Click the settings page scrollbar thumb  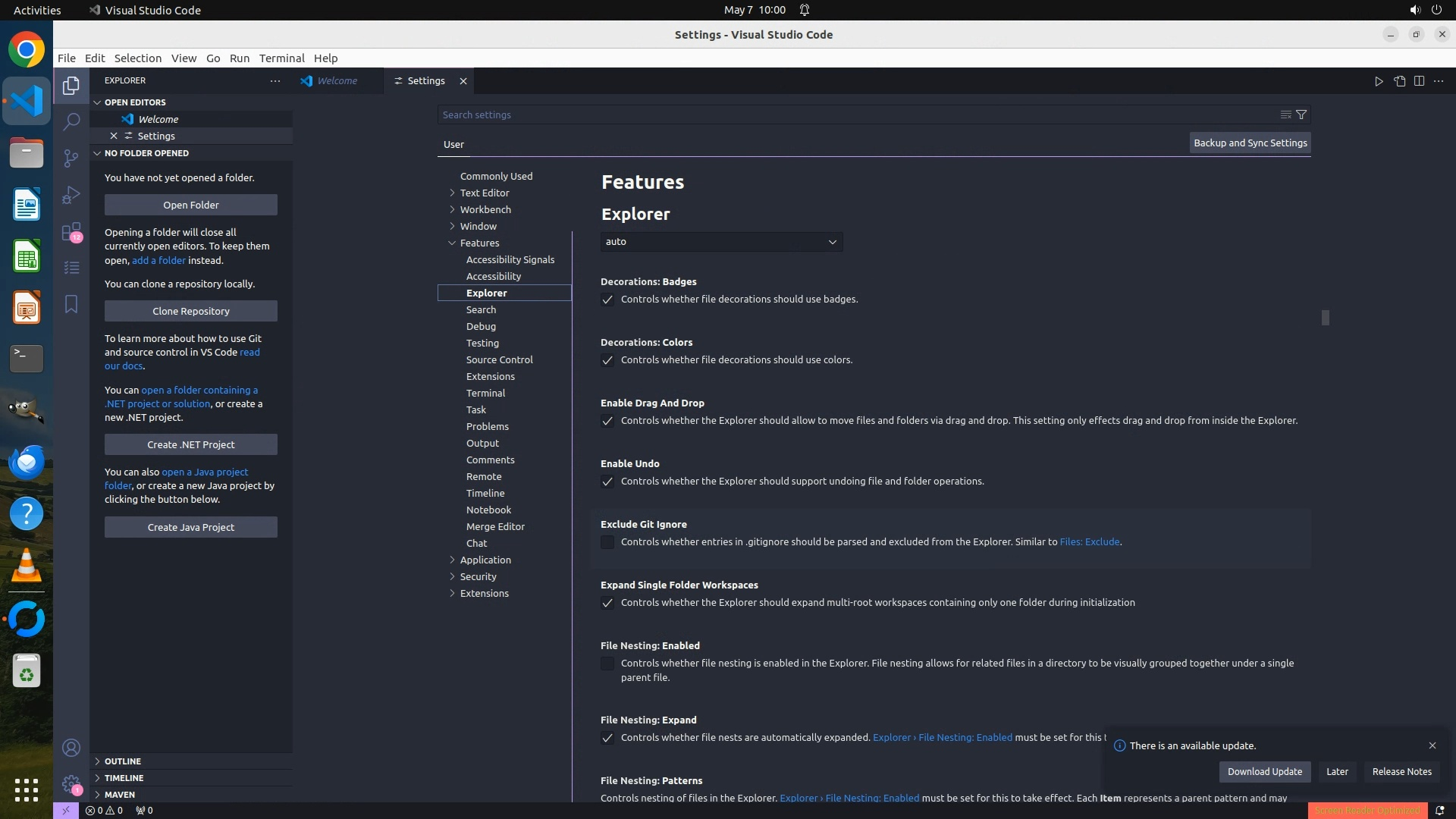[1325, 318]
